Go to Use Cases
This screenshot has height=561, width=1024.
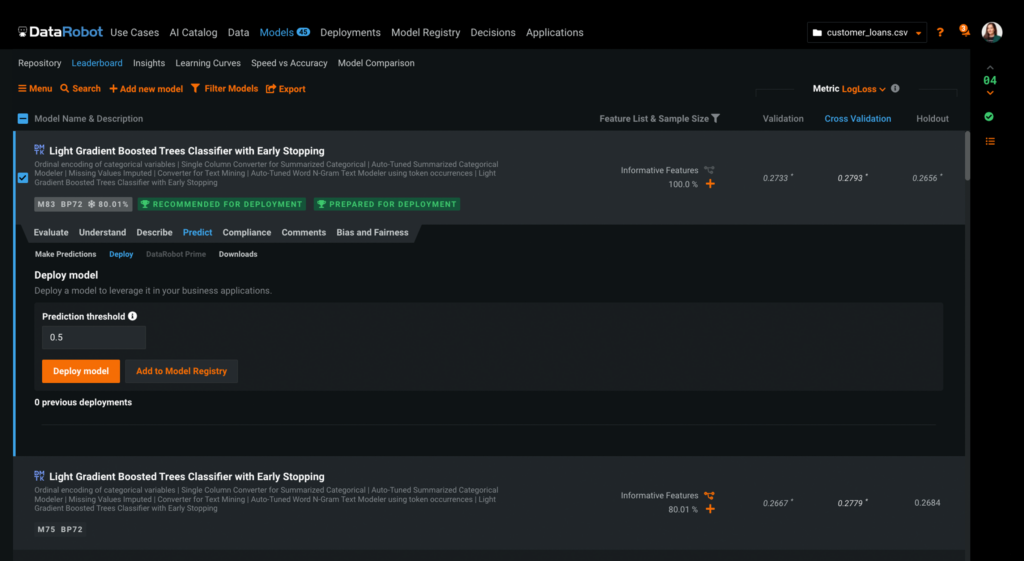[135, 32]
